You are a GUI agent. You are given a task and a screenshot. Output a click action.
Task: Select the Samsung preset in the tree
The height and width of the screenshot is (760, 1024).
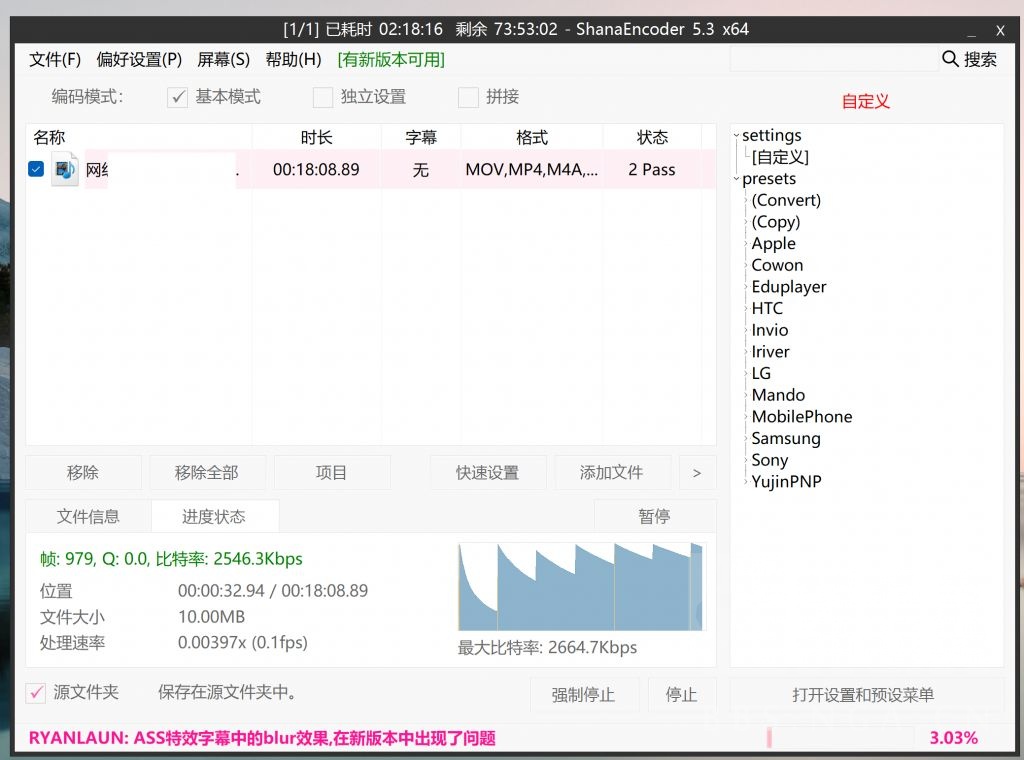786,438
